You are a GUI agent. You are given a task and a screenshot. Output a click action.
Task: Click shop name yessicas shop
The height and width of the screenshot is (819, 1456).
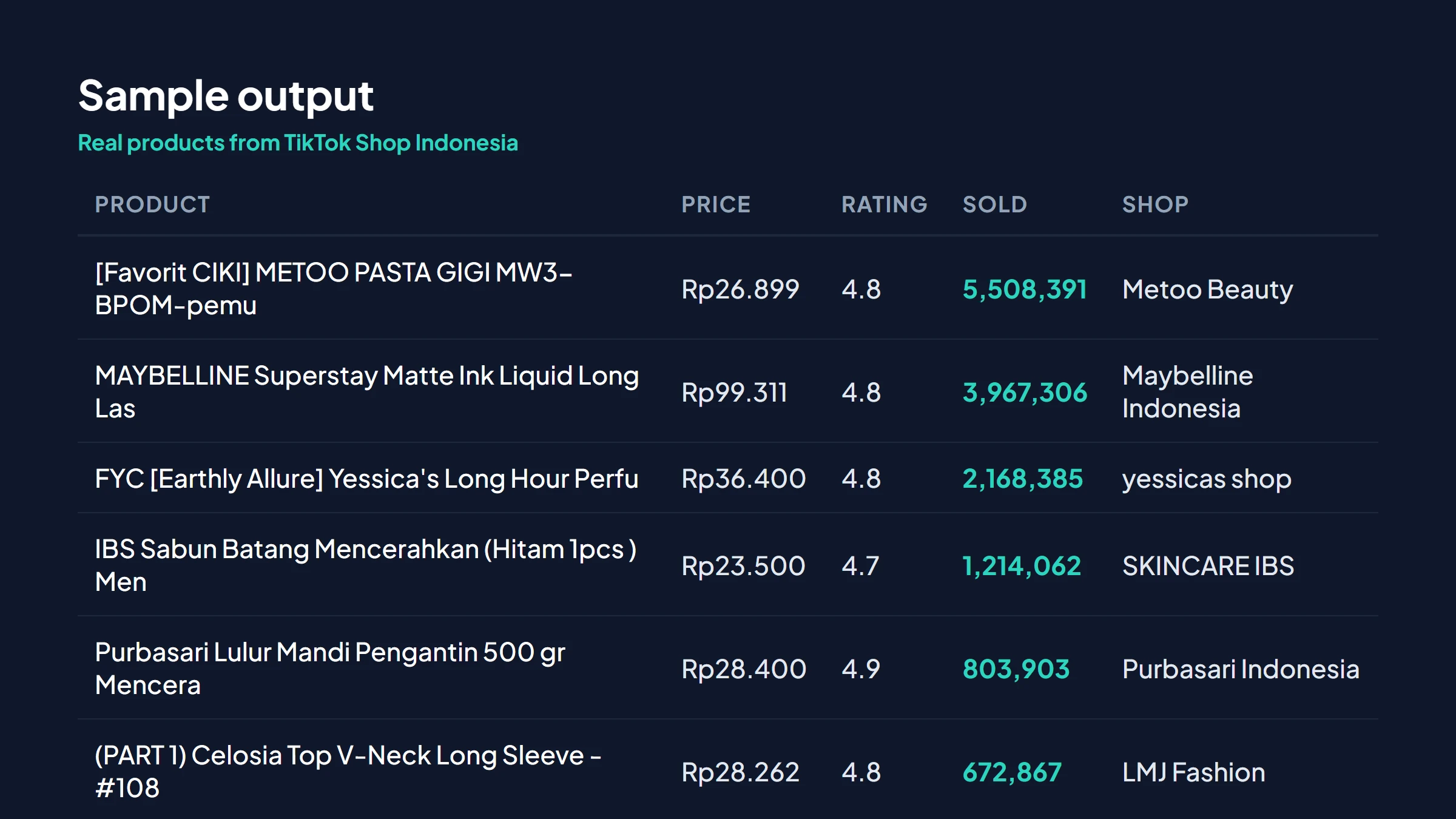coord(1207,479)
